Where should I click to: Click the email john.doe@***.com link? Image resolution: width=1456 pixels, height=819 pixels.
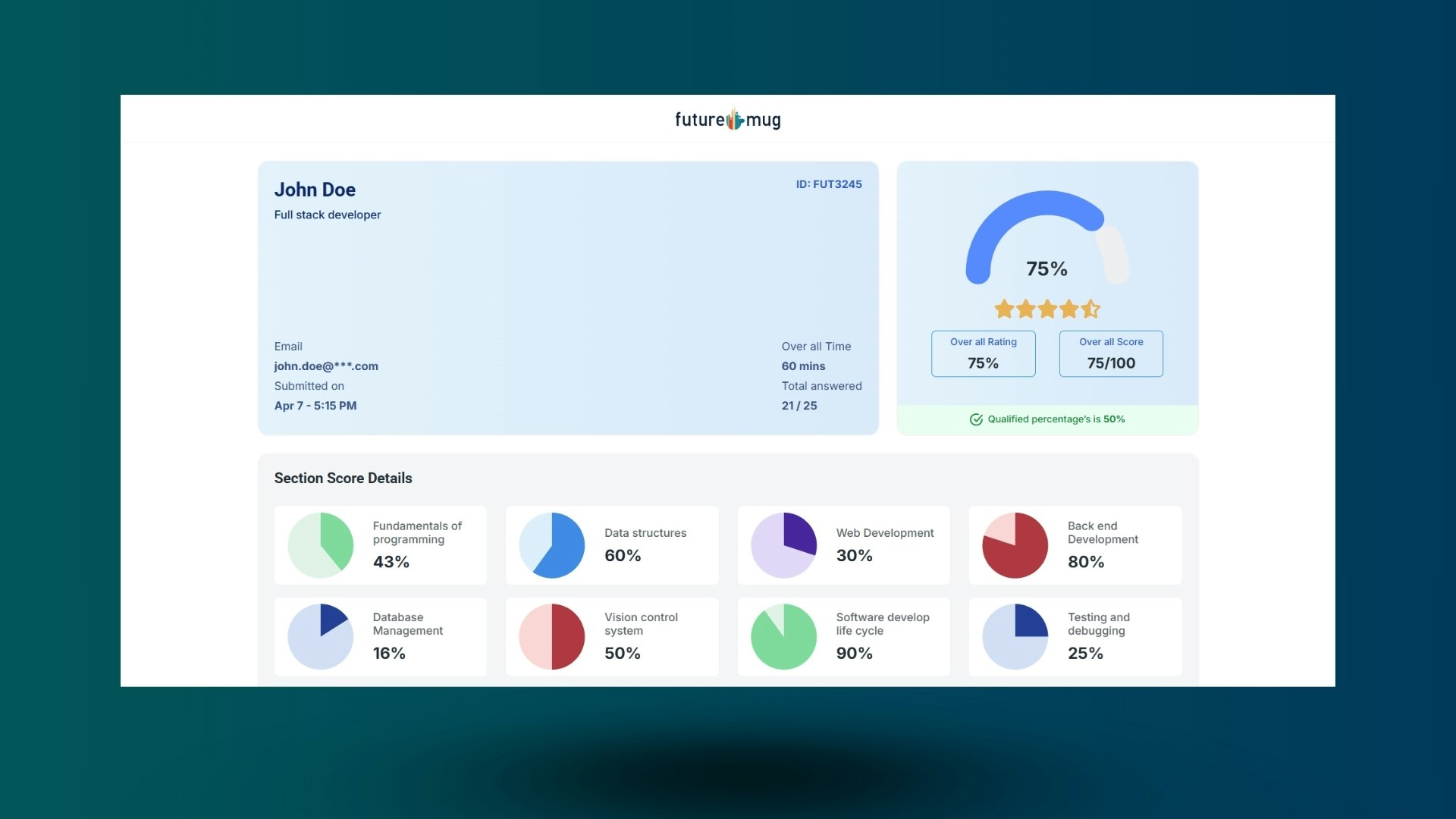(x=326, y=366)
